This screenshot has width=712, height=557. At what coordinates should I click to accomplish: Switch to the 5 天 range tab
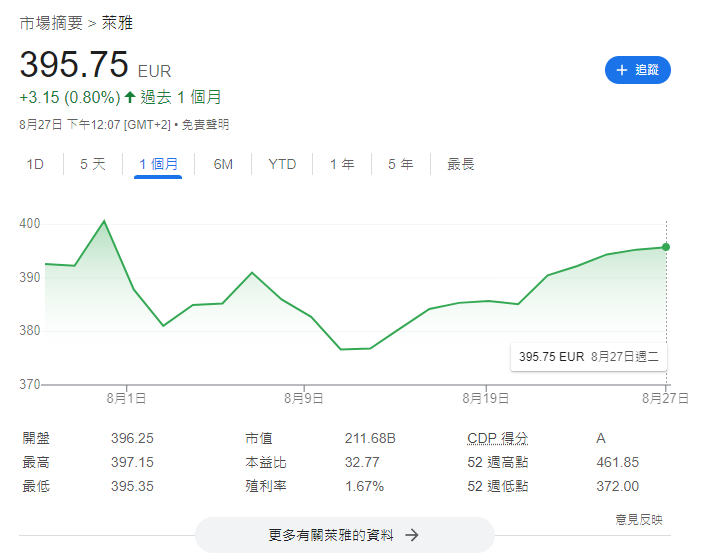[x=93, y=164]
